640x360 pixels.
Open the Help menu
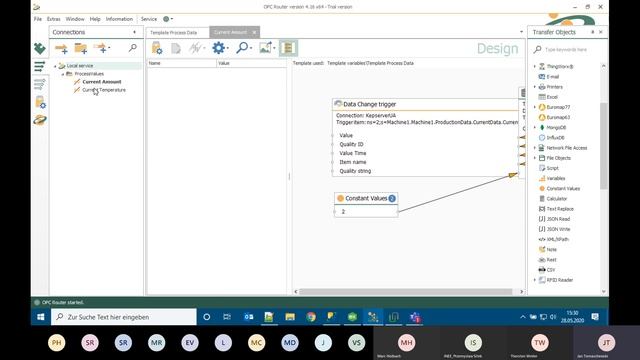95,19
